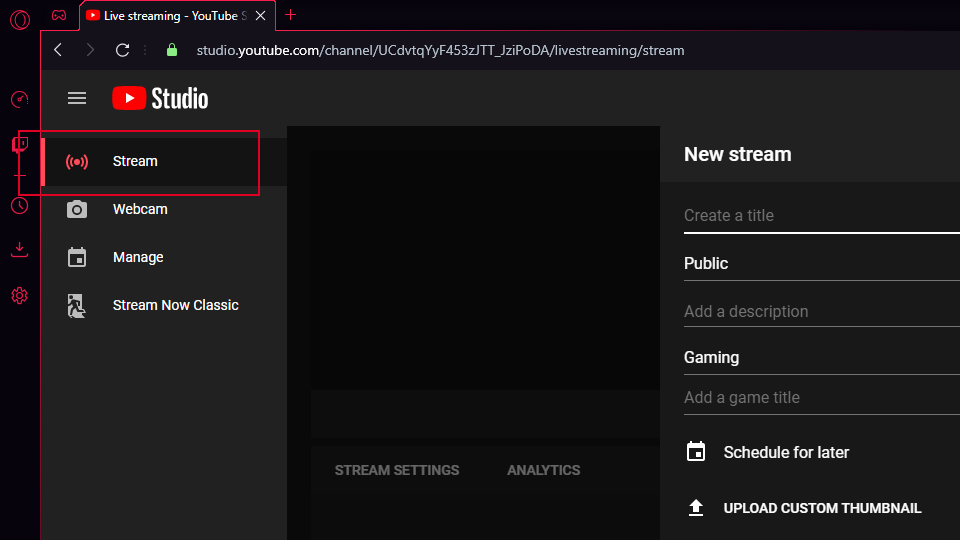
Task: Click Upload Custom Thumbnail button
Action: (x=822, y=508)
